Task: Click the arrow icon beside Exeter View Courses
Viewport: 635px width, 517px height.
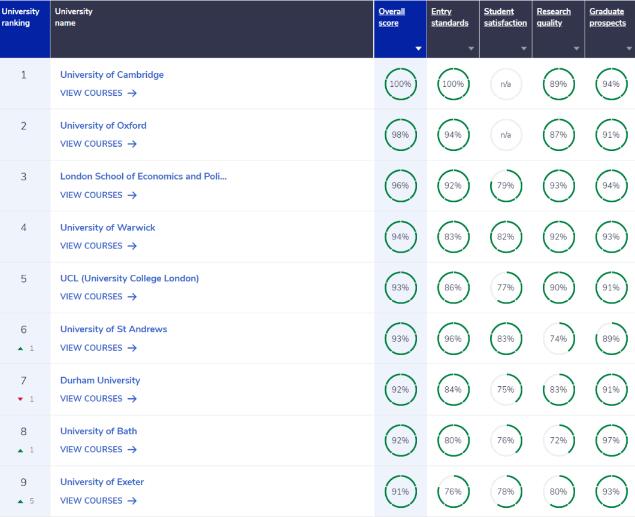Action: [x=132, y=501]
